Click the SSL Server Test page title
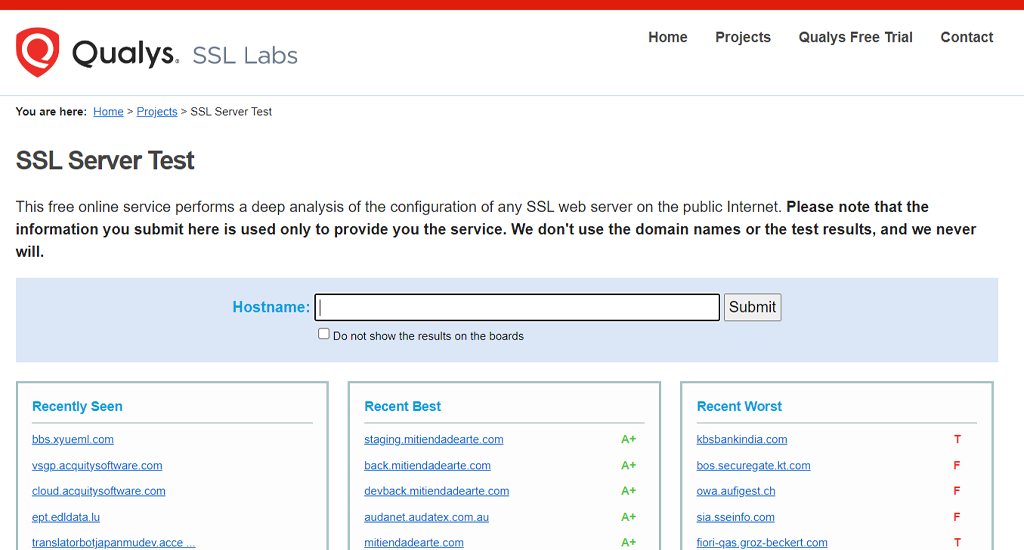 click(105, 161)
